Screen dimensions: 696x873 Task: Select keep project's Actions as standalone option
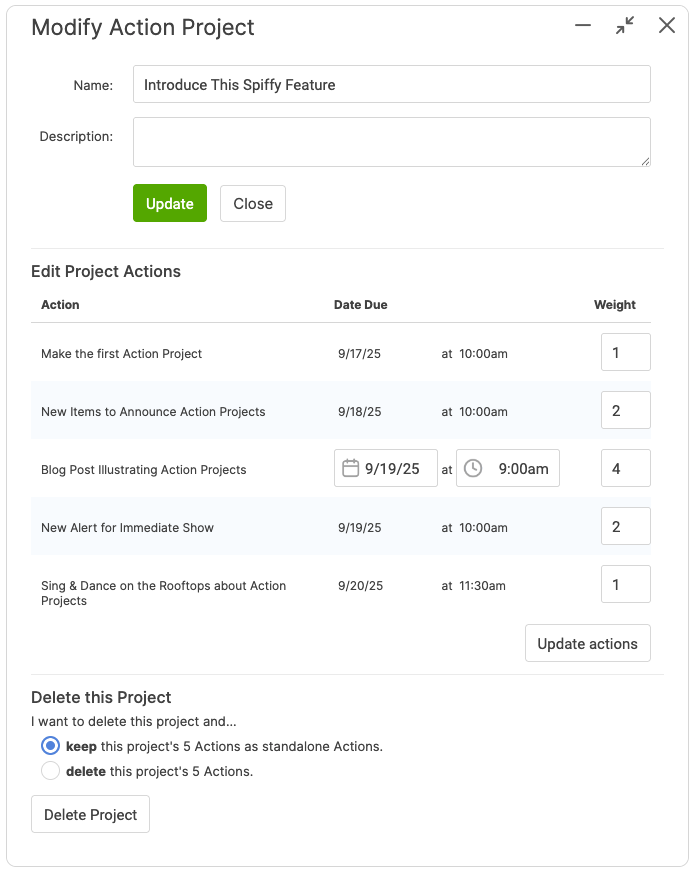[x=50, y=746]
